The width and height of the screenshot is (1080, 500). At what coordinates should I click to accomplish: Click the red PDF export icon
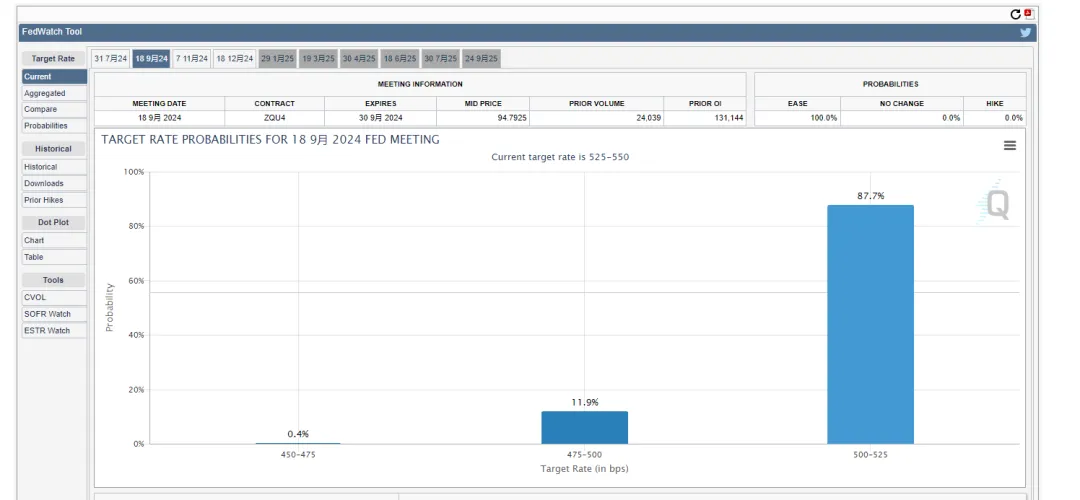point(1028,14)
